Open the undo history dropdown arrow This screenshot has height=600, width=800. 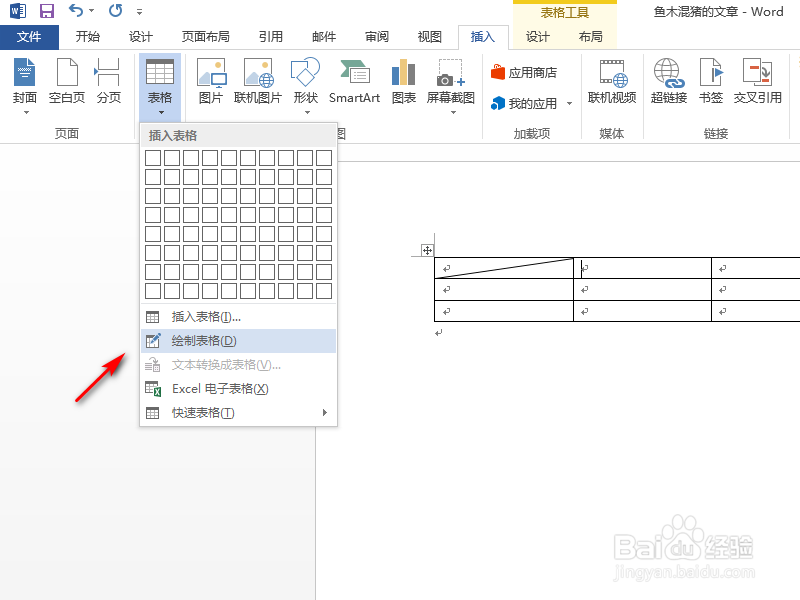(92, 11)
